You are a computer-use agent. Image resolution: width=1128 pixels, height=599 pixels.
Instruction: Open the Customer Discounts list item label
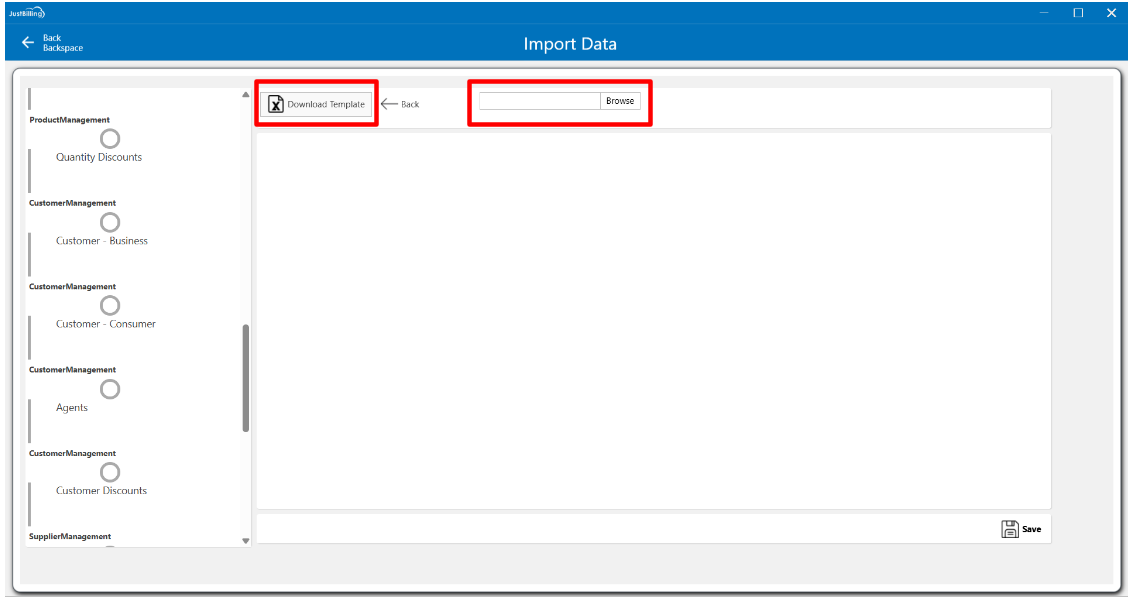pyautogui.click(x=101, y=491)
